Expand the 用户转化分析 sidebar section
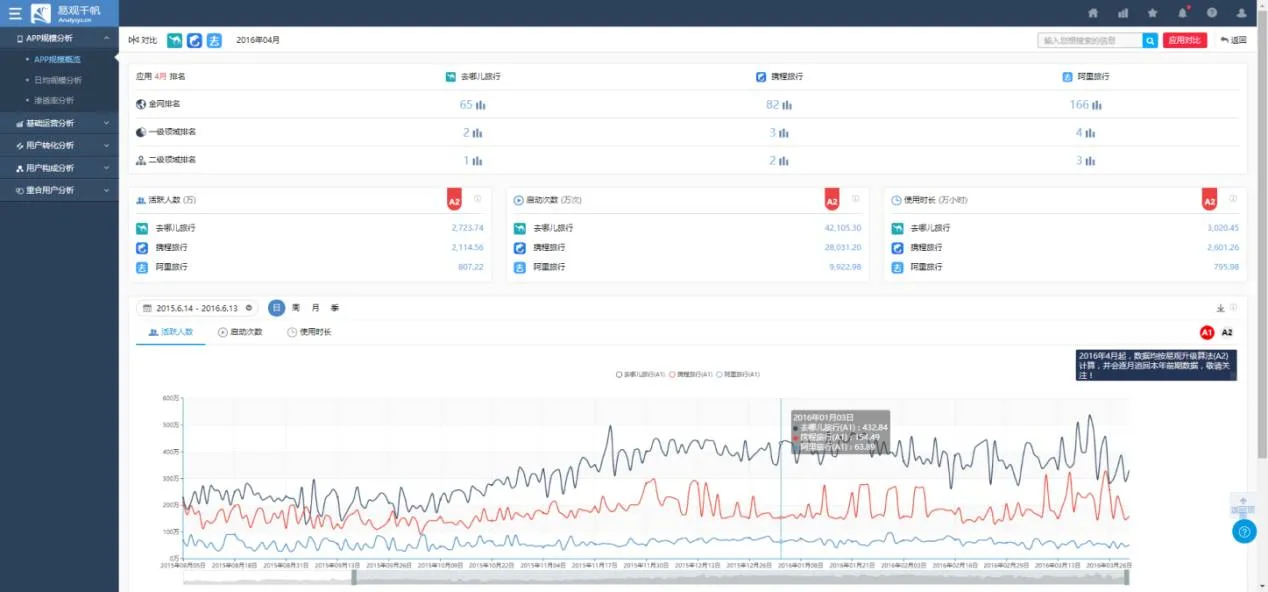This screenshot has width=1268, height=592. [59, 145]
